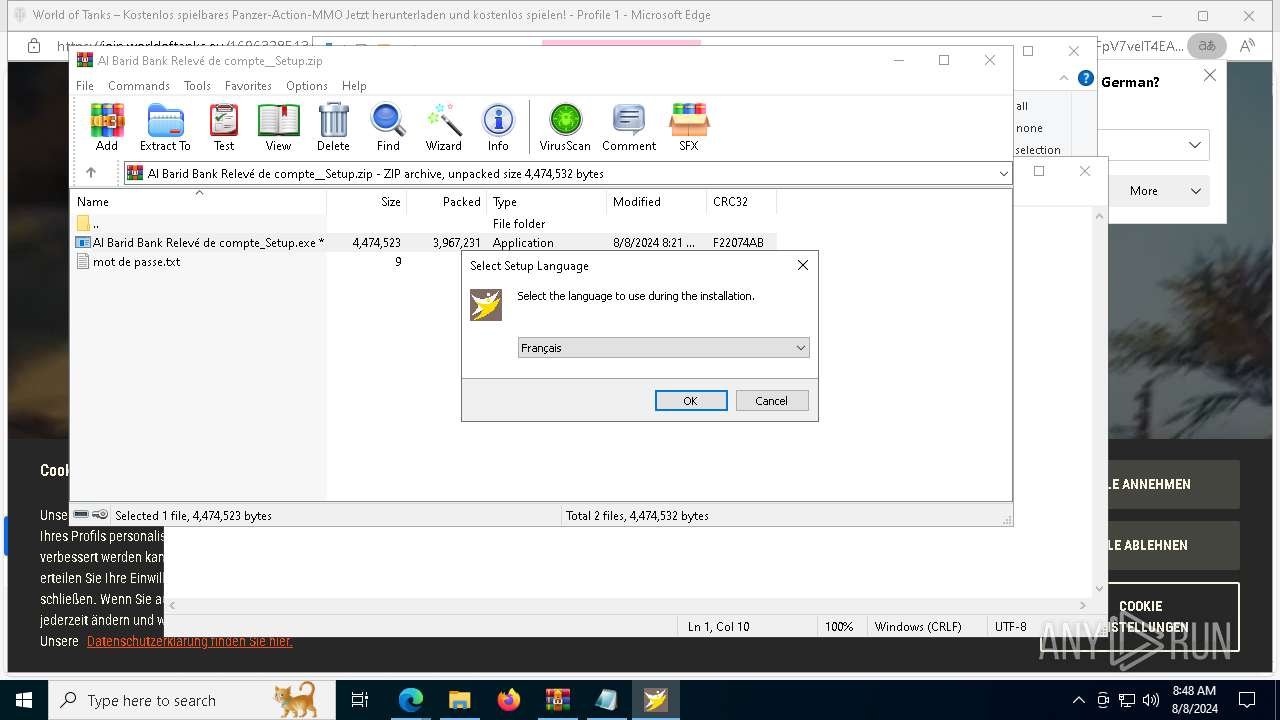Open the Datenschutzerklärung link

coord(190,641)
